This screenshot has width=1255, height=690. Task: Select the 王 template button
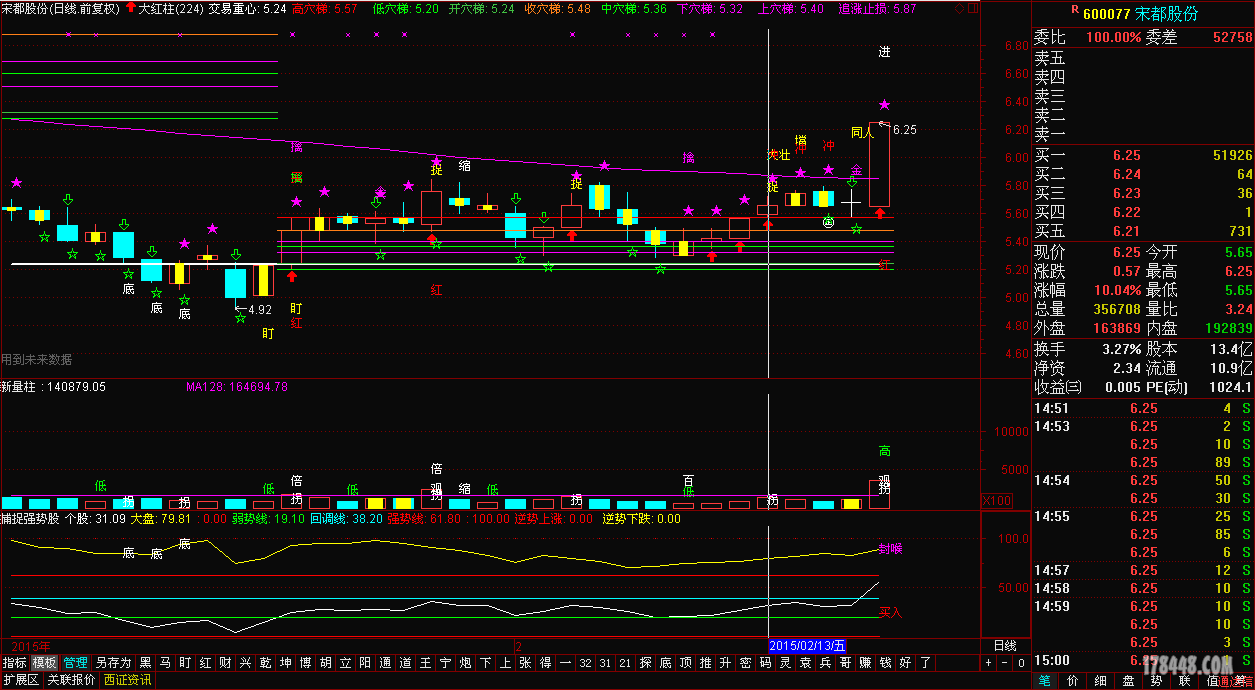[x=425, y=662]
